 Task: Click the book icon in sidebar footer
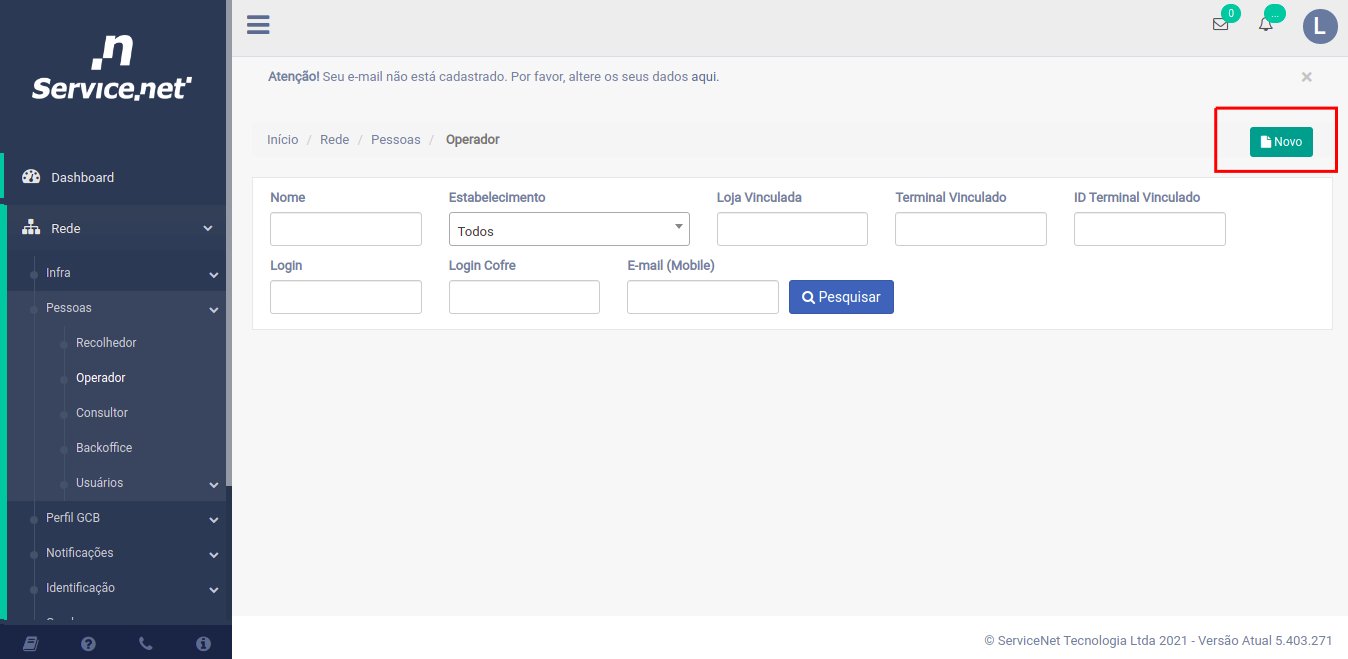(x=30, y=643)
